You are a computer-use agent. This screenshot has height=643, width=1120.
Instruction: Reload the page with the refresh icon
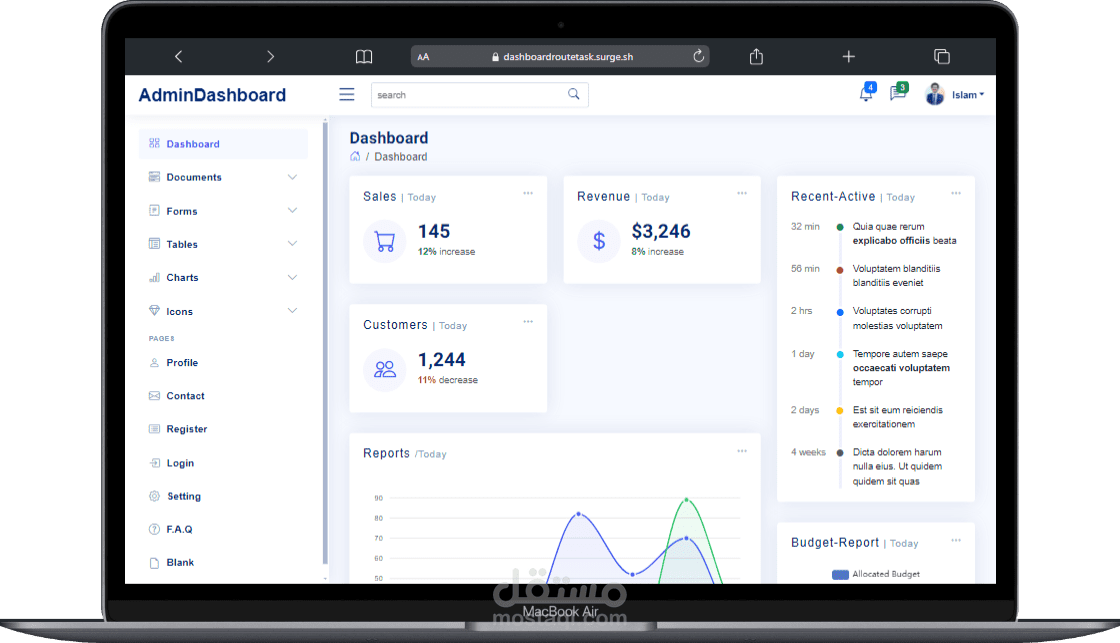[698, 56]
